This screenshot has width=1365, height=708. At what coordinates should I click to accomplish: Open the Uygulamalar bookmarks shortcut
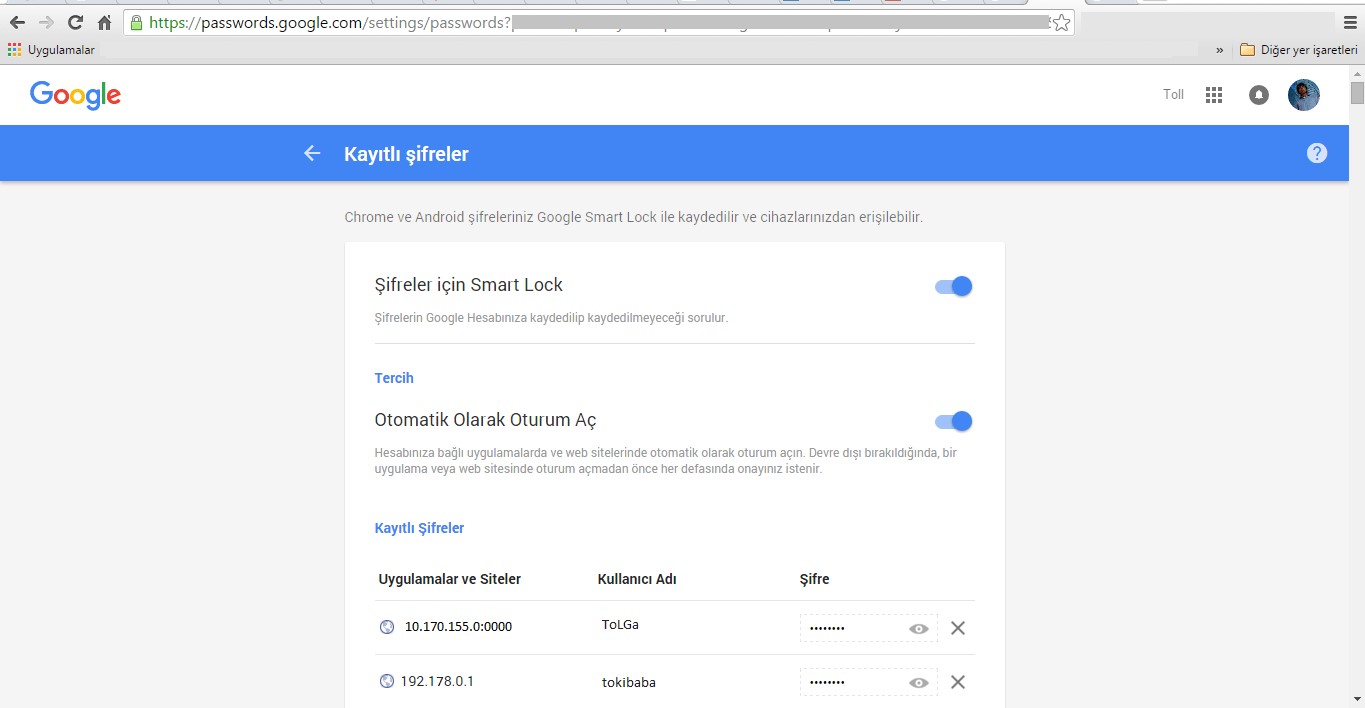[x=50, y=48]
